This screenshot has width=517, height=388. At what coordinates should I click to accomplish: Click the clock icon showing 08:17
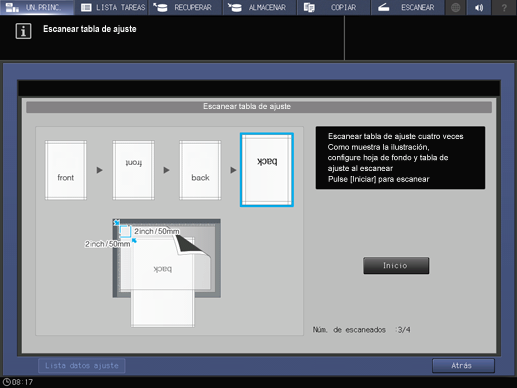click(x=6, y=382)
